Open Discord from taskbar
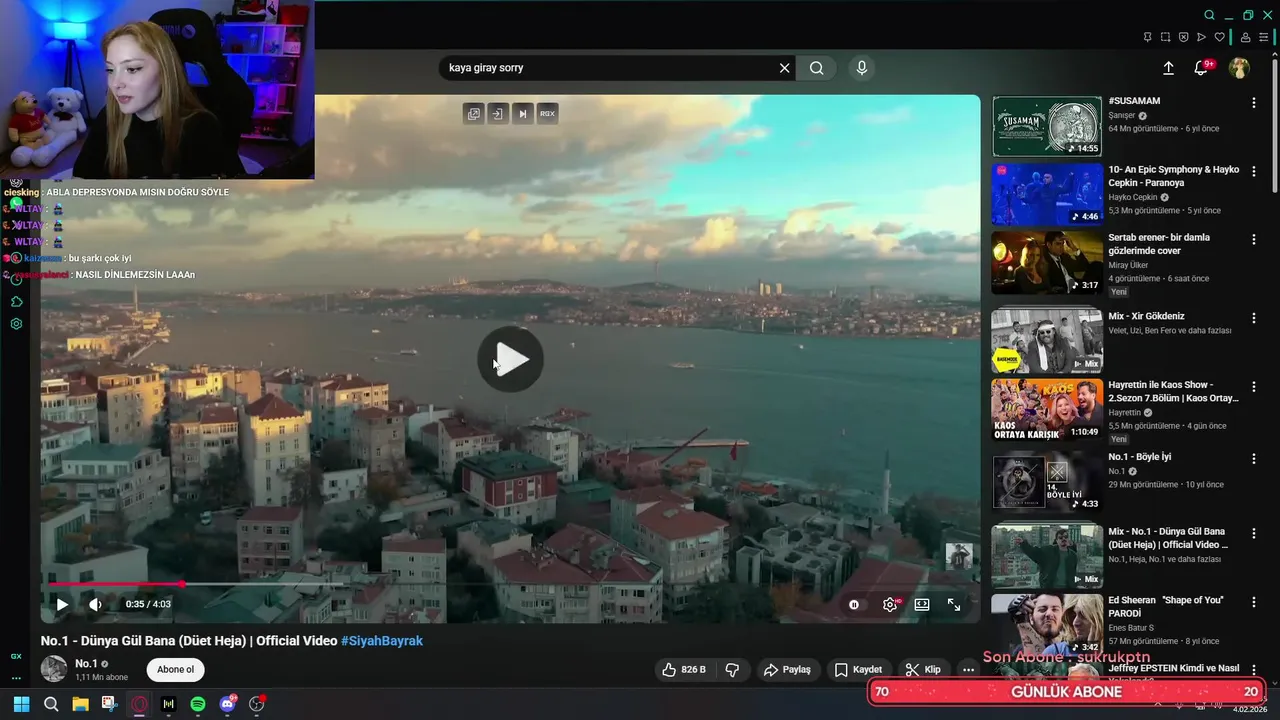The height and width of the screenshot is (720, 1280). tap(228, 704)
